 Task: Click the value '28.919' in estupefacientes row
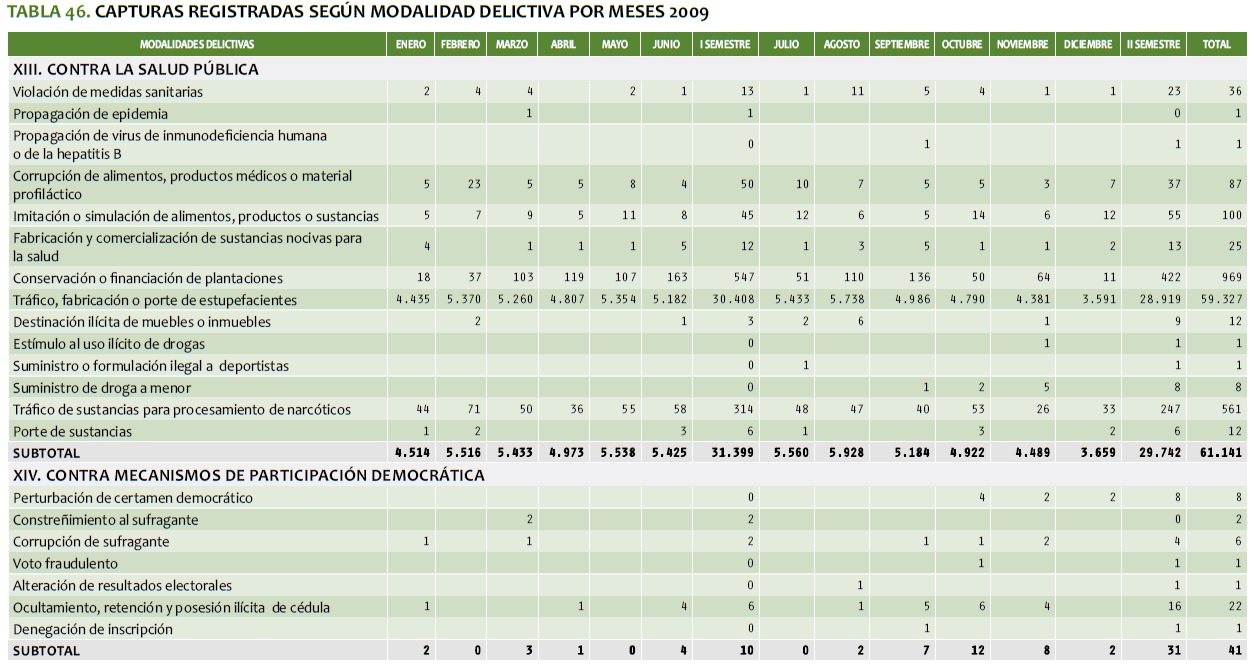click(x=1160, y=300)
